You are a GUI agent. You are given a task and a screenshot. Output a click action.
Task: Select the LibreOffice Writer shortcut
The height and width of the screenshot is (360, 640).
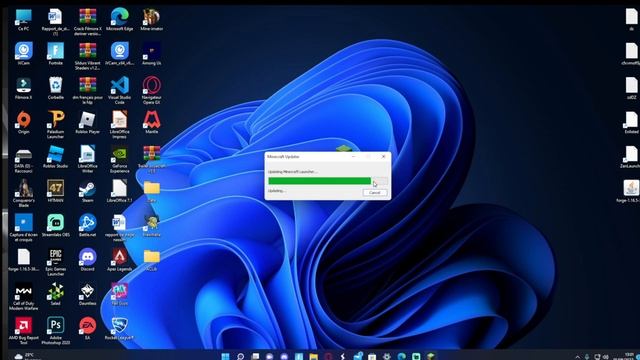(x=87, y=159)
